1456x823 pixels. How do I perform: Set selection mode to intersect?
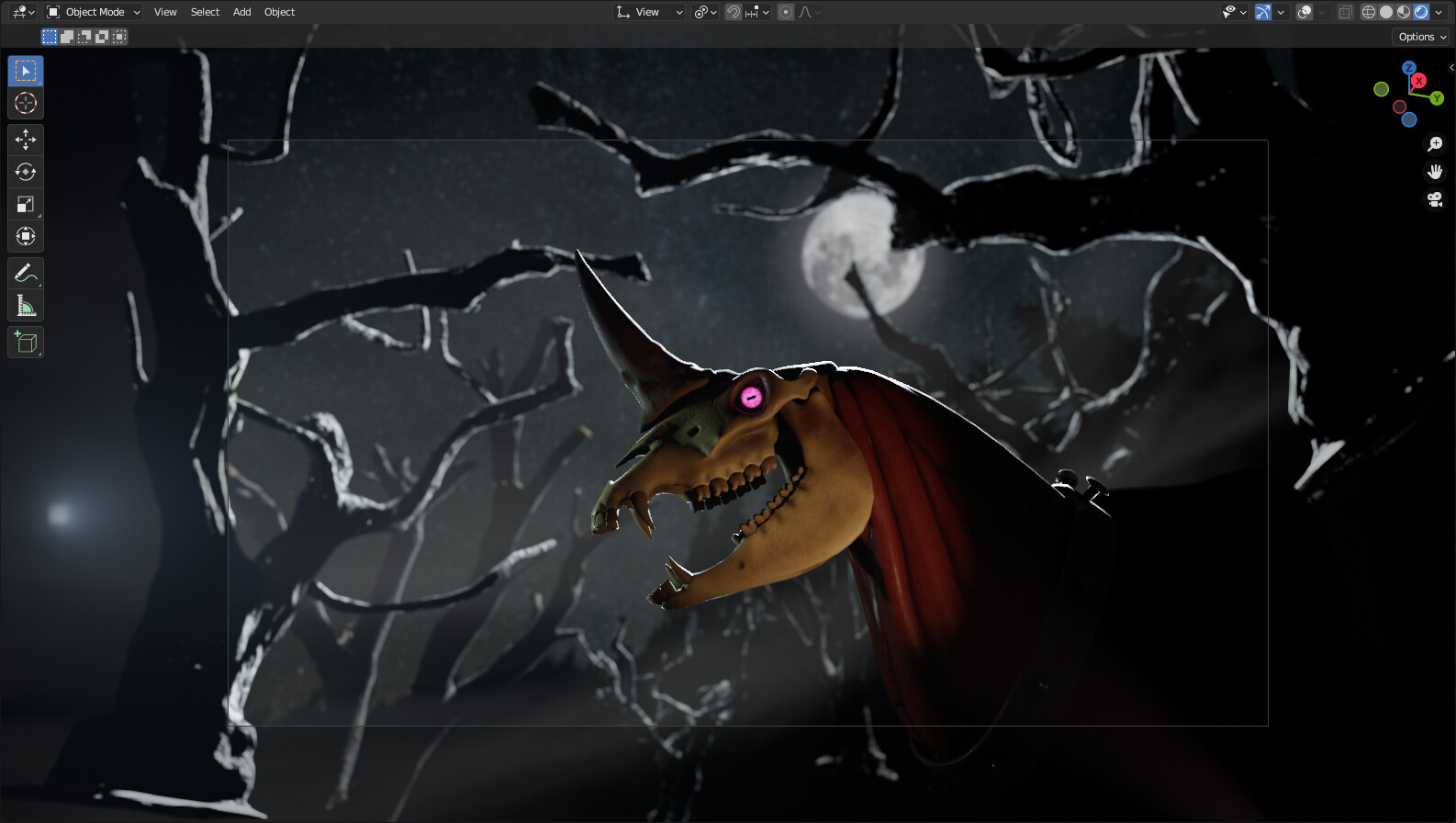tap(119, 37)
